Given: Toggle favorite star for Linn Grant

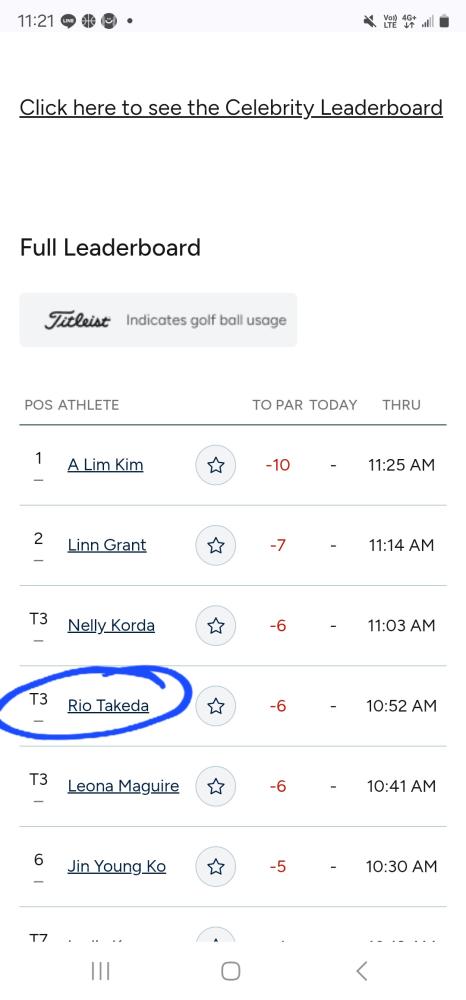Looking at the screenshot, I should 215,545.
